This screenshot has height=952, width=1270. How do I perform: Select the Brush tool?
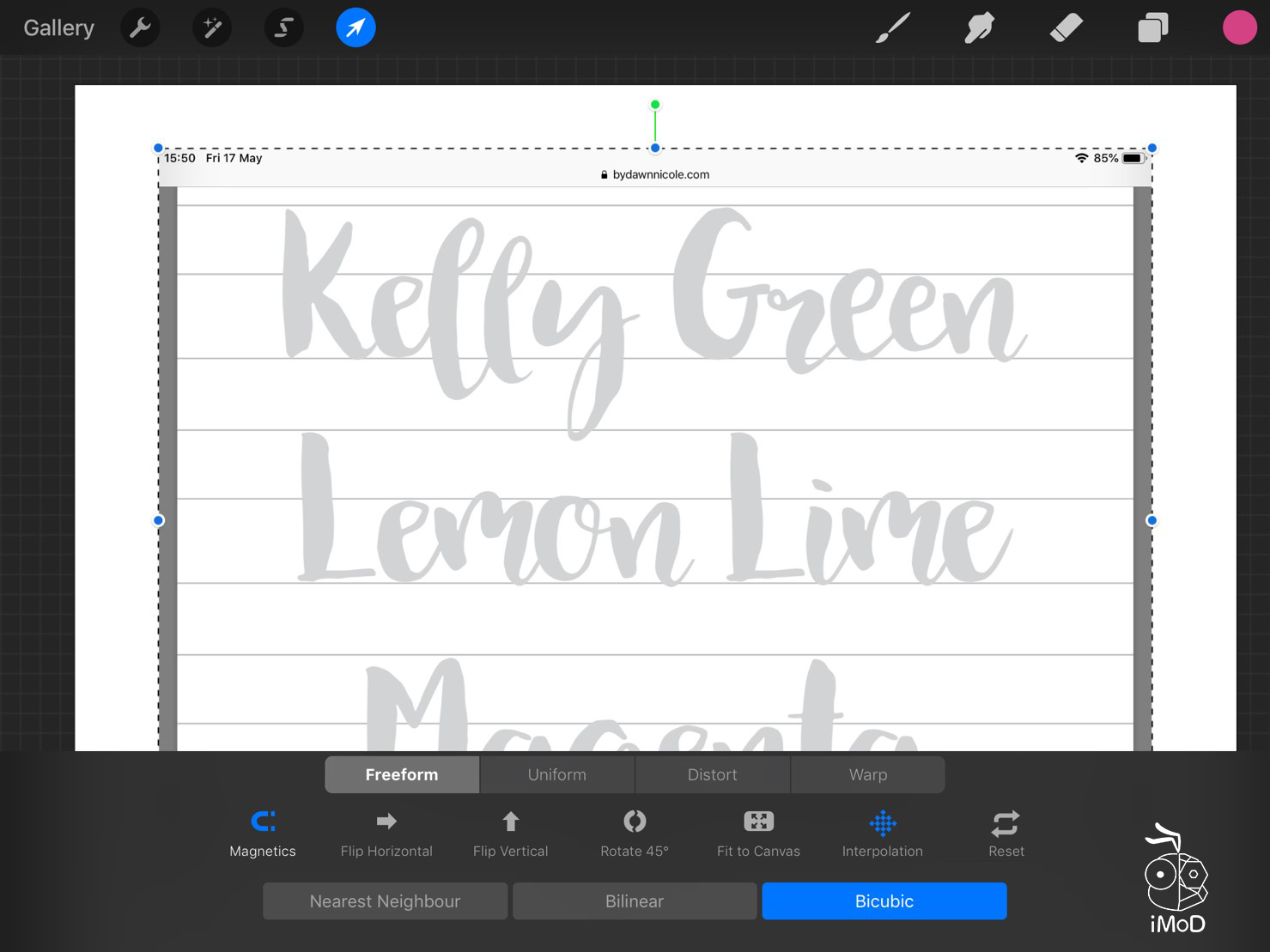(893, 28)
